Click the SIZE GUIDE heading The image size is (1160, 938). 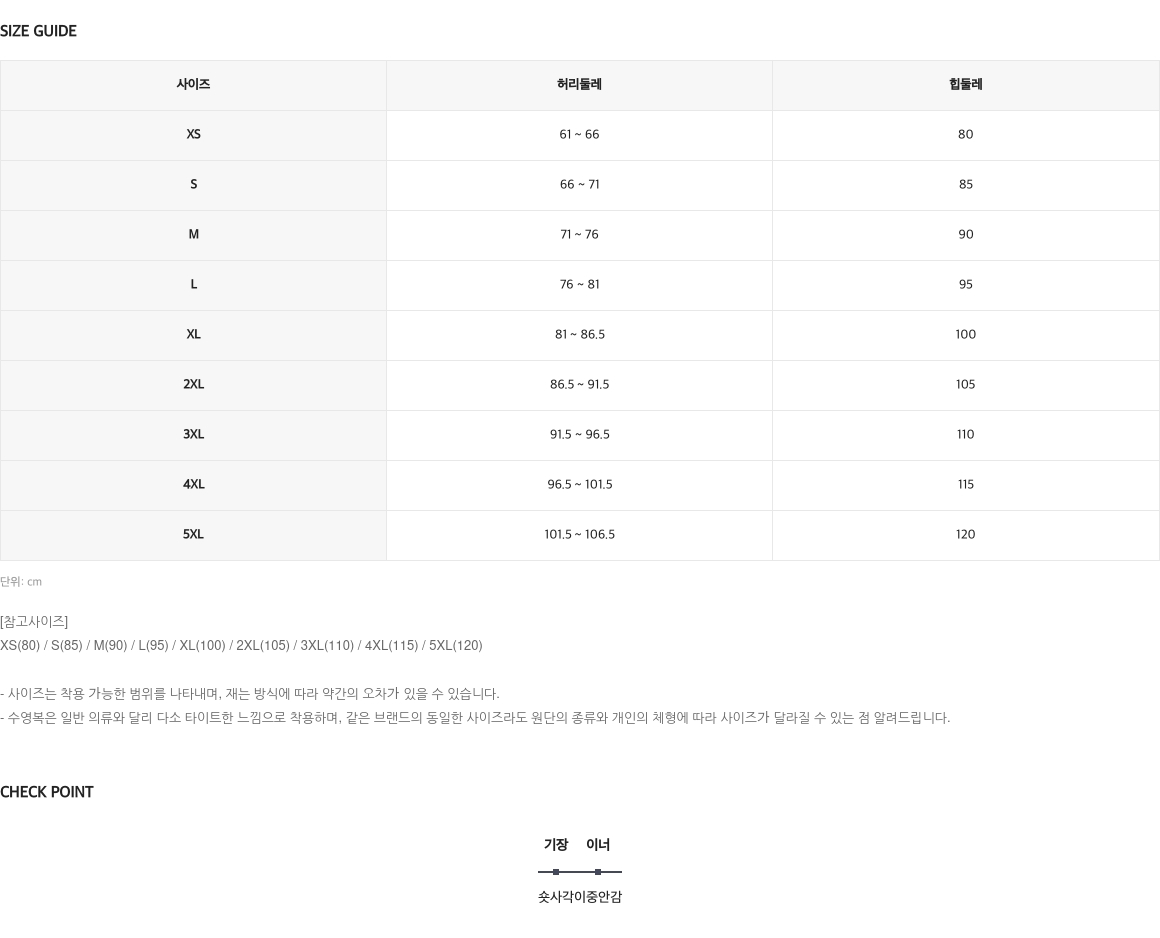[x=38, y=31]
